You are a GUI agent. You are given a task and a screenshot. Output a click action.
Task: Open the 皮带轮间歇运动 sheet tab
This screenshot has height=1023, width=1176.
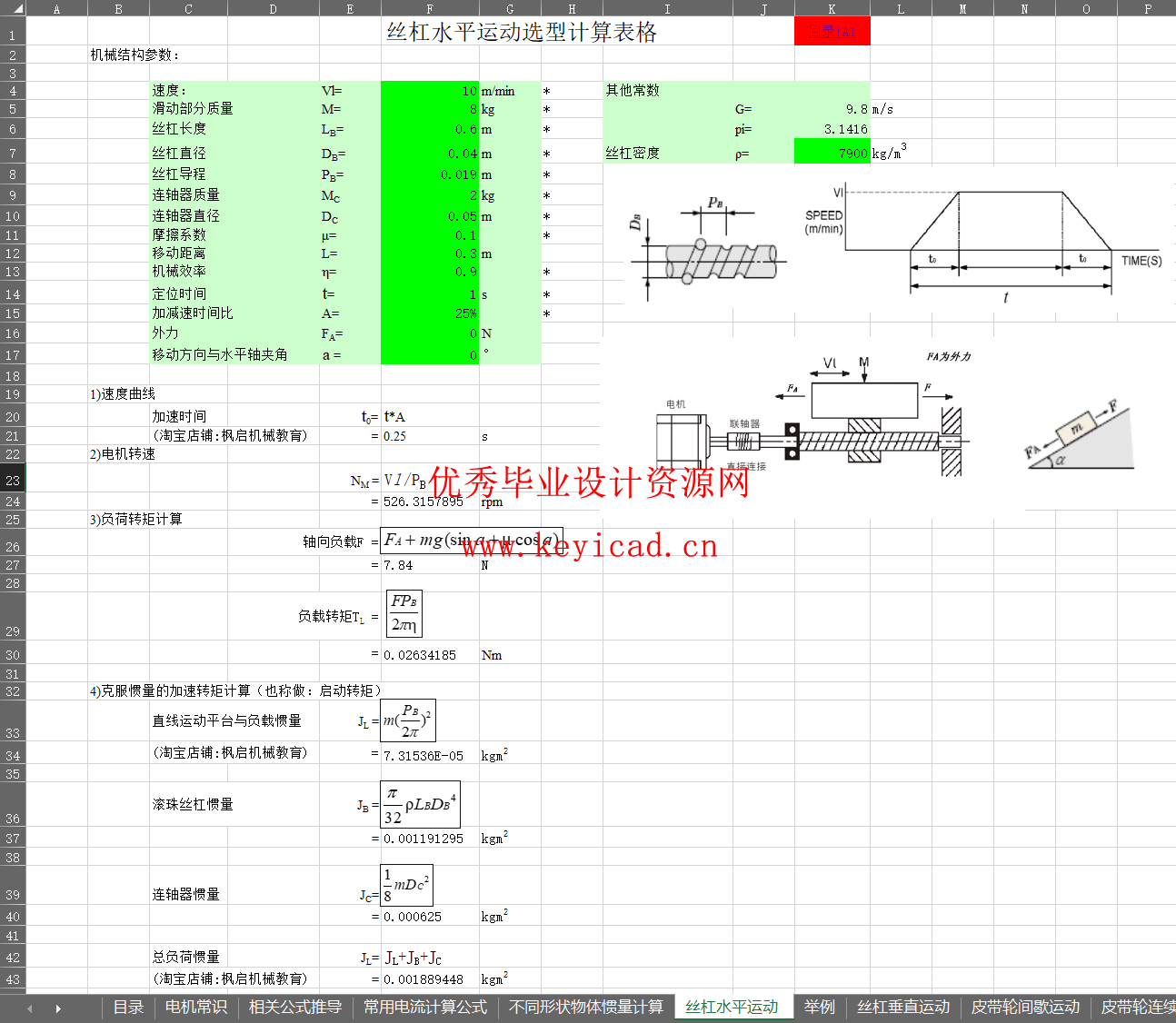1025,1007
